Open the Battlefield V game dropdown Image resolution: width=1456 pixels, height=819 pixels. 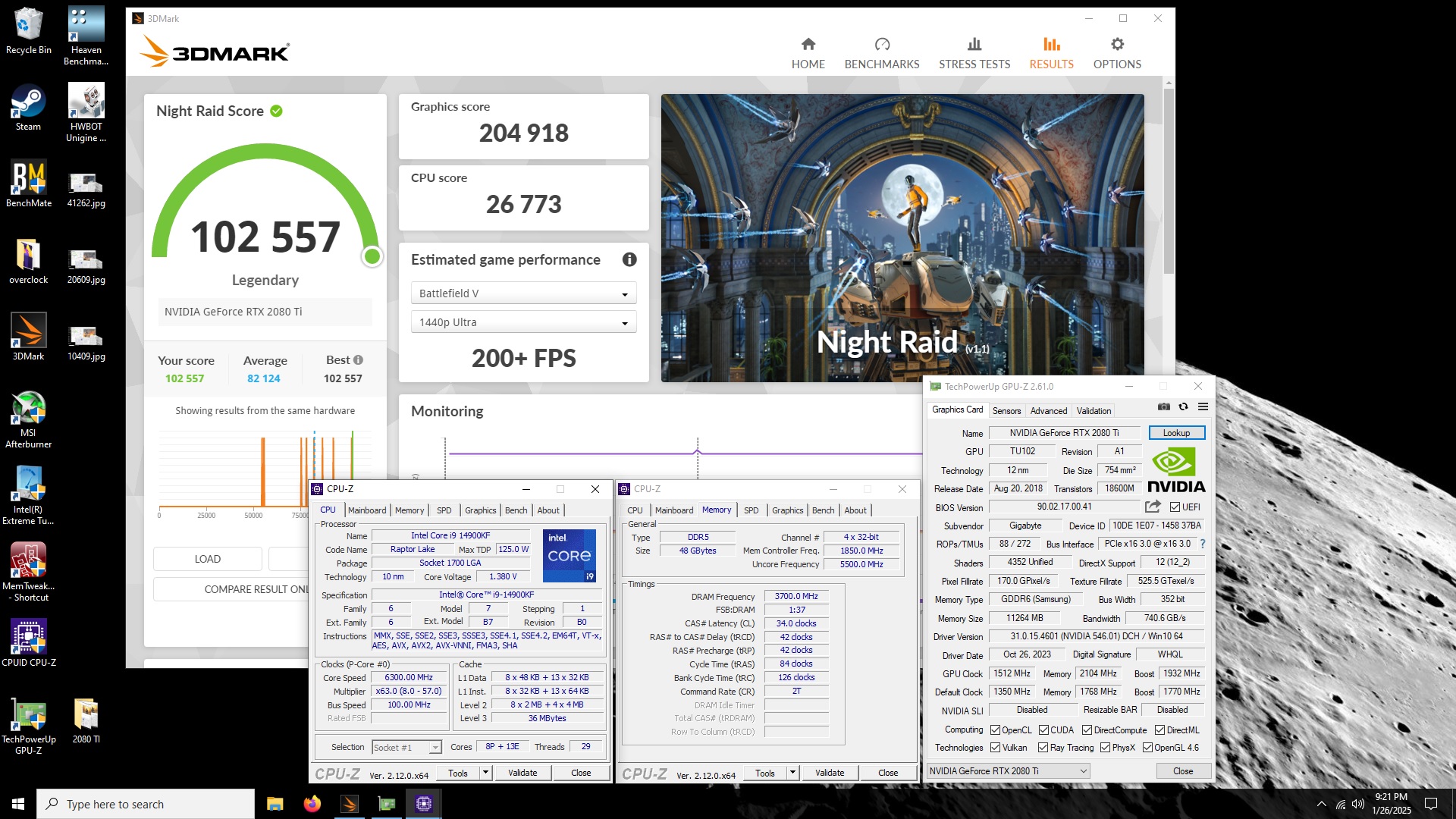click(x=523, y=293)
